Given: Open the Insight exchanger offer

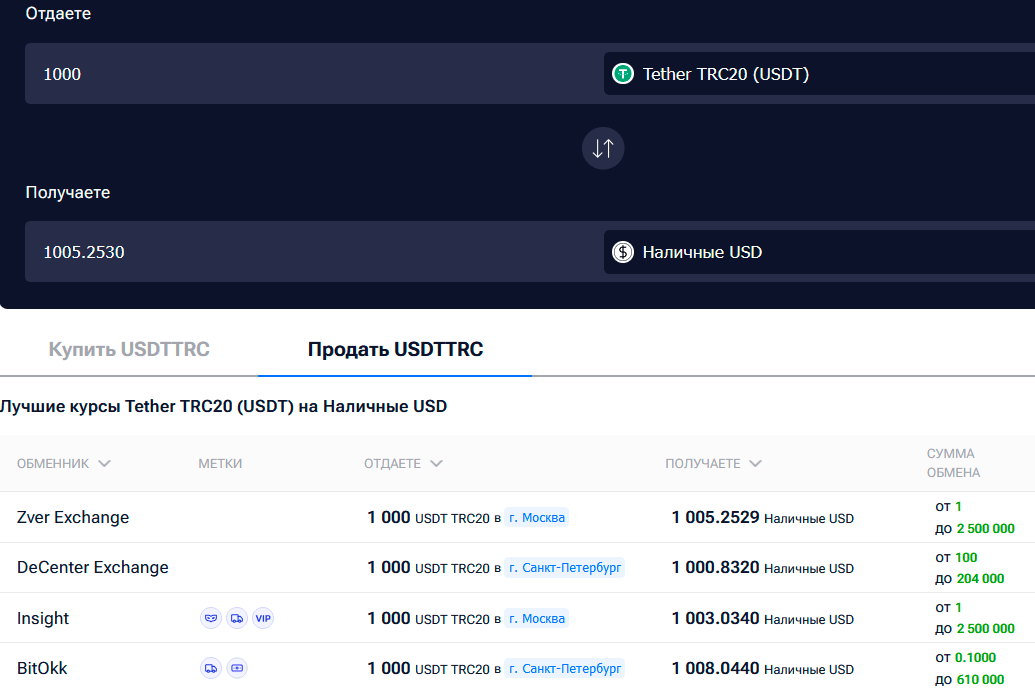Looking at the screenshot, I should (42, 618).
